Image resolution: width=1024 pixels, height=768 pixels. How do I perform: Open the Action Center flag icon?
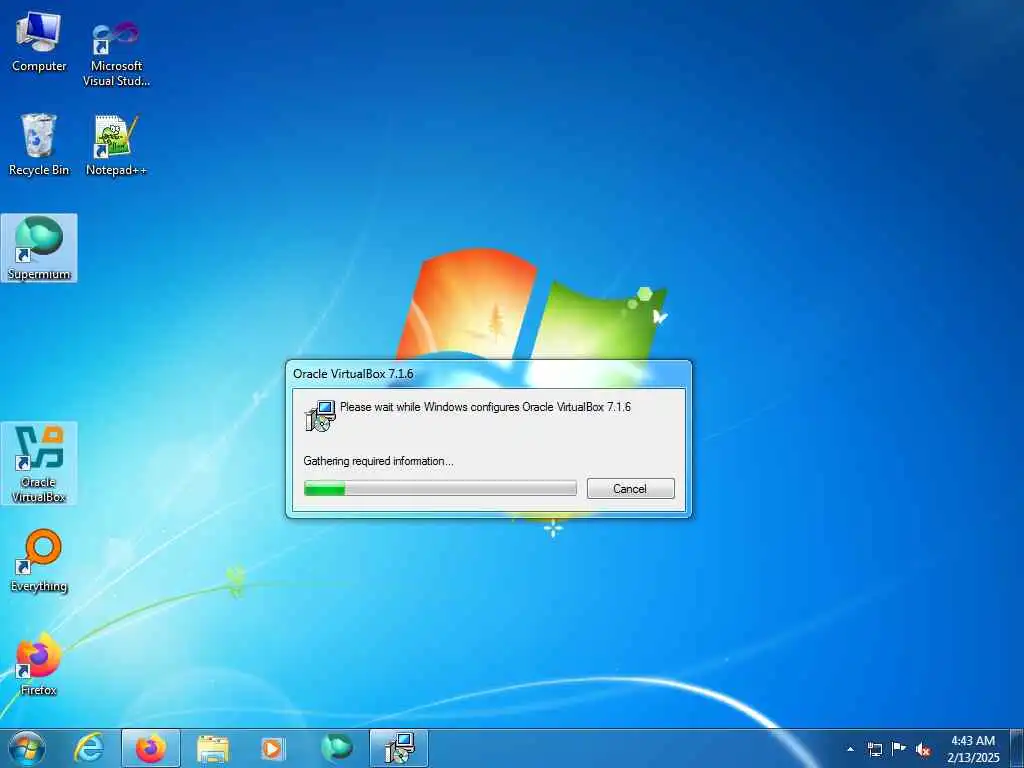899,748
